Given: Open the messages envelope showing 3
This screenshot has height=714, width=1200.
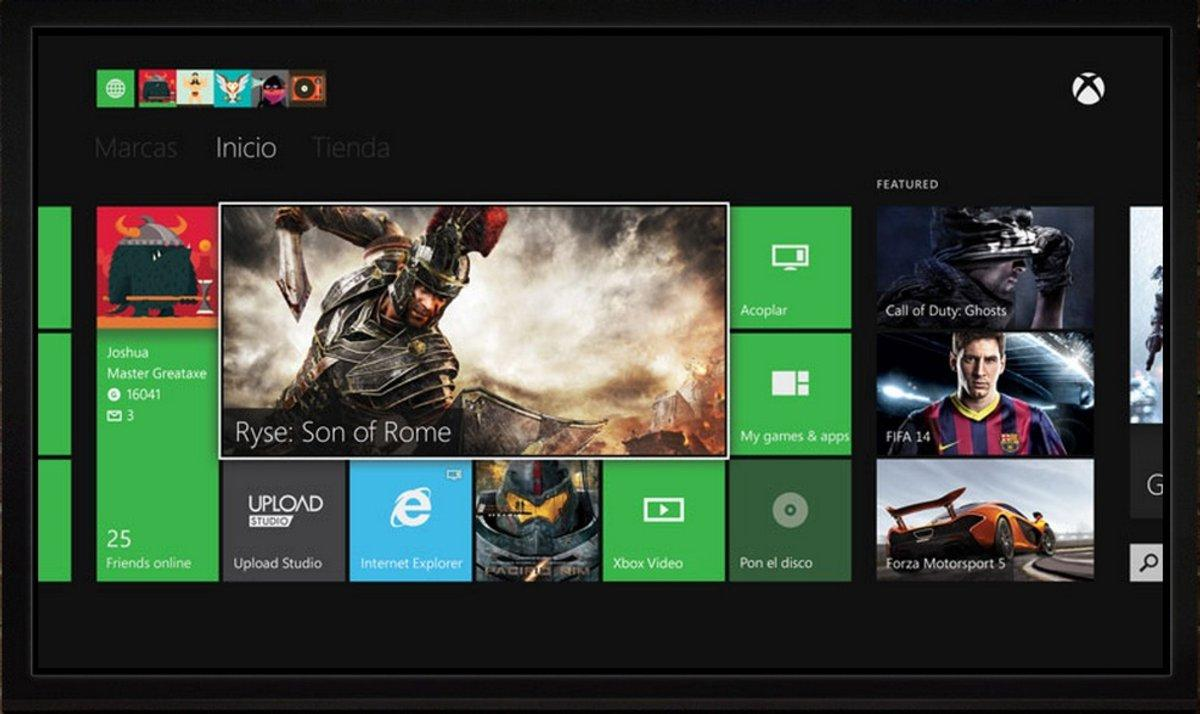Looking at the screenshot, I should pos(120,415).
